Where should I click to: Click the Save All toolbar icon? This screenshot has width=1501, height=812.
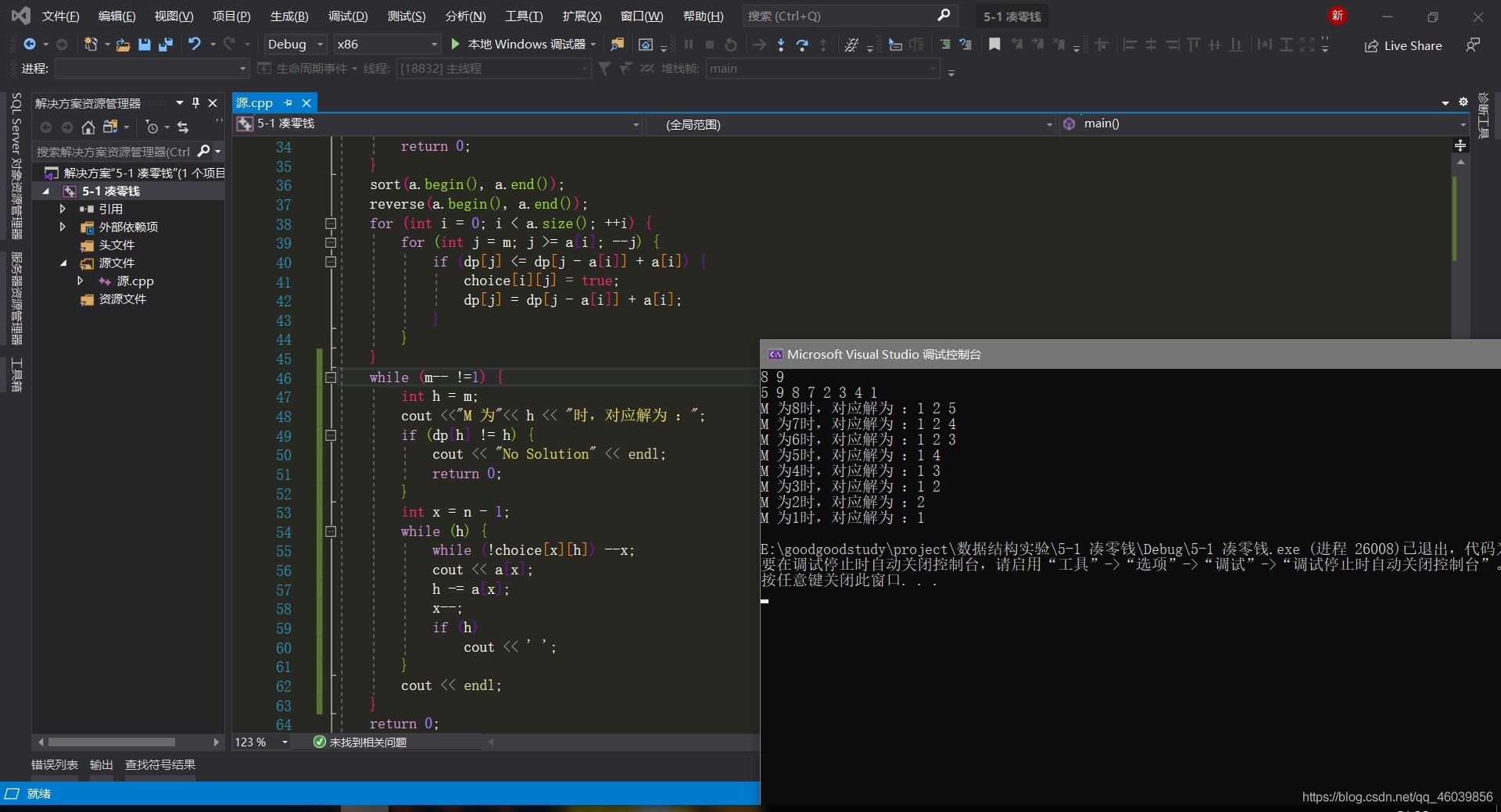(165, 45)
